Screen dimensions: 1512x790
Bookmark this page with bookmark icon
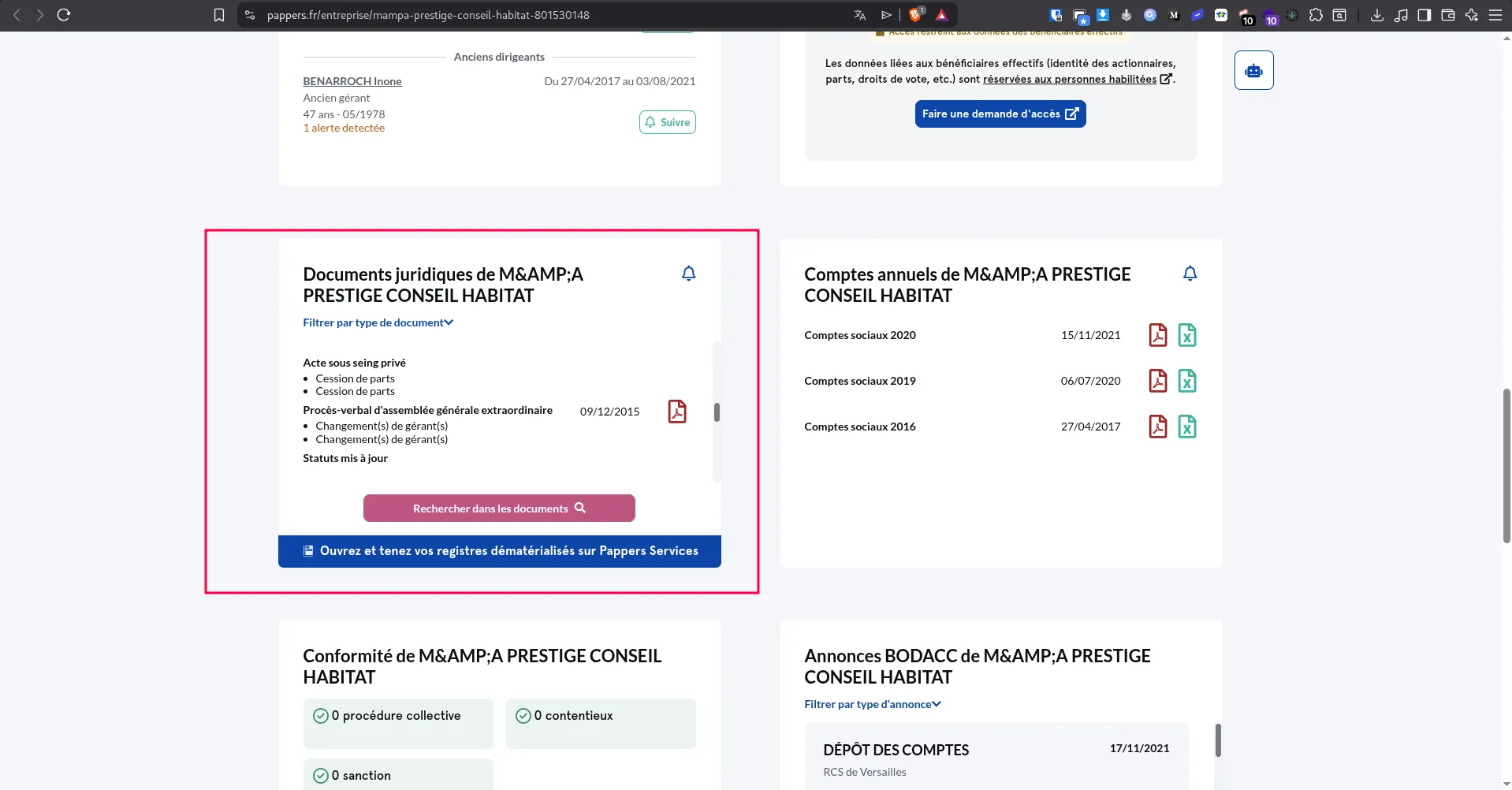(x=219, y=15)
